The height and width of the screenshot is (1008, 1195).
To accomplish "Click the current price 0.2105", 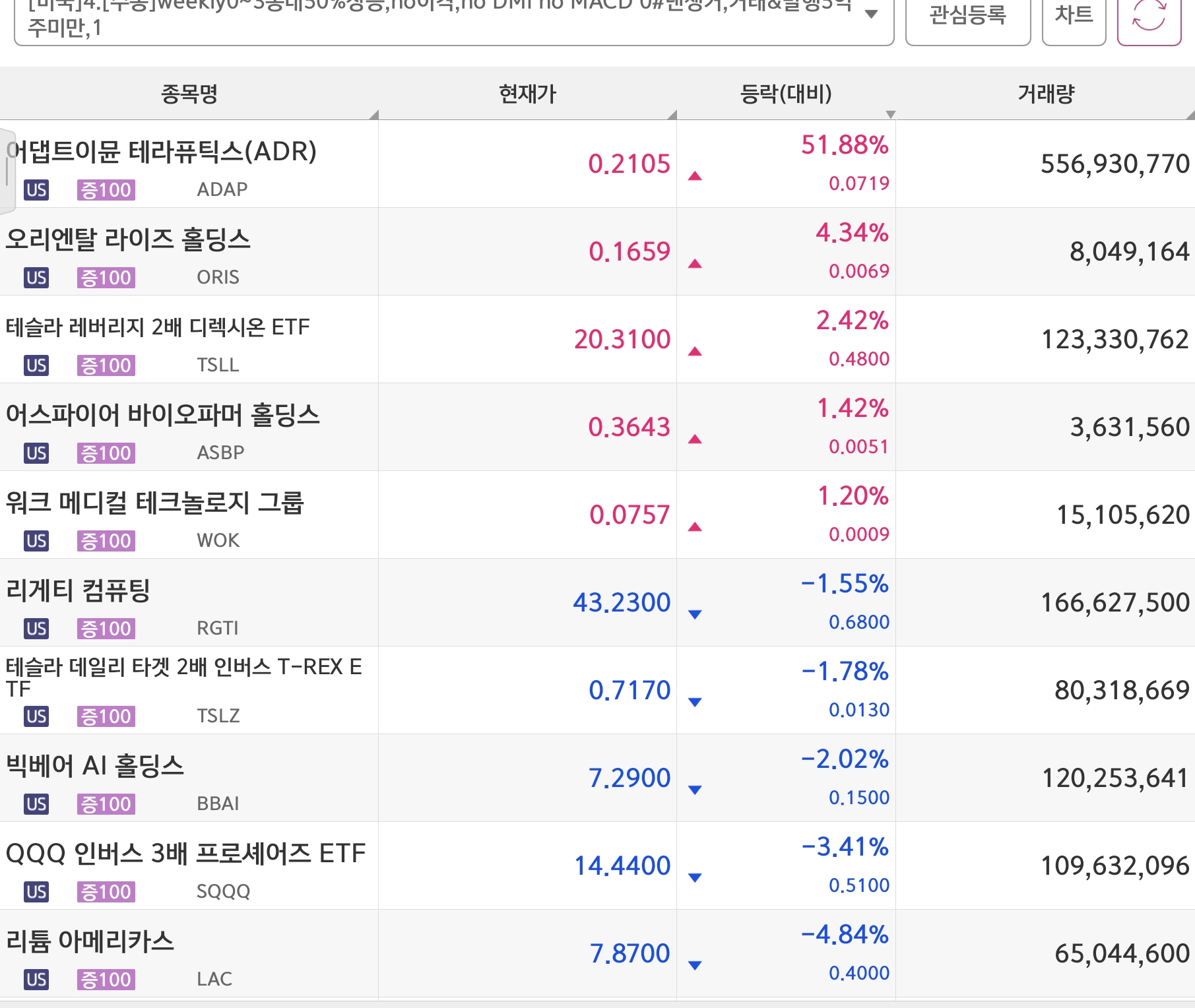I will (629, 164).
